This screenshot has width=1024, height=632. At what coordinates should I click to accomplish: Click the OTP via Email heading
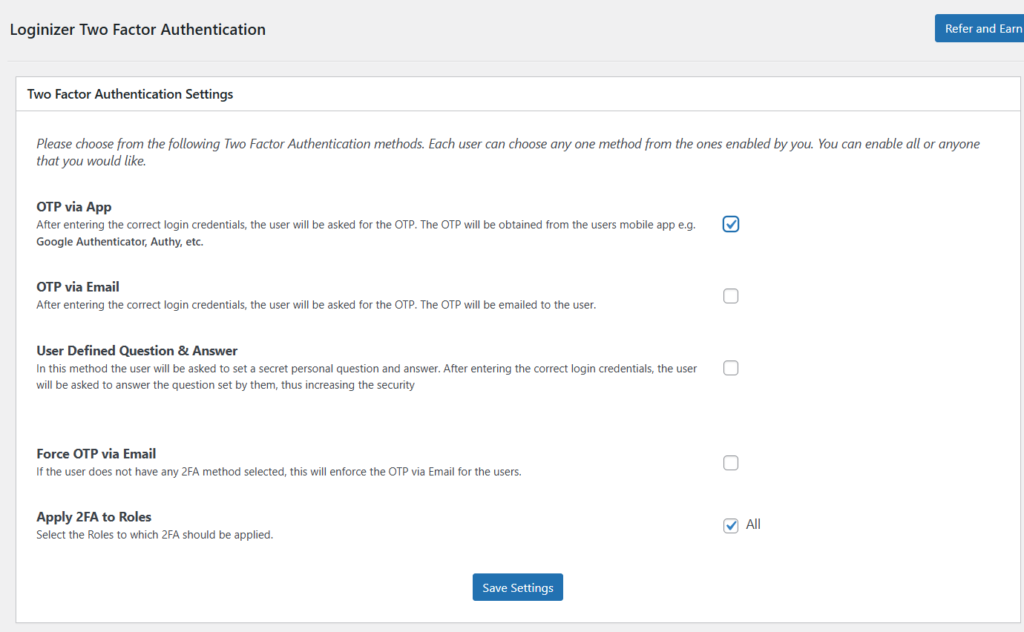coord(78,287)
